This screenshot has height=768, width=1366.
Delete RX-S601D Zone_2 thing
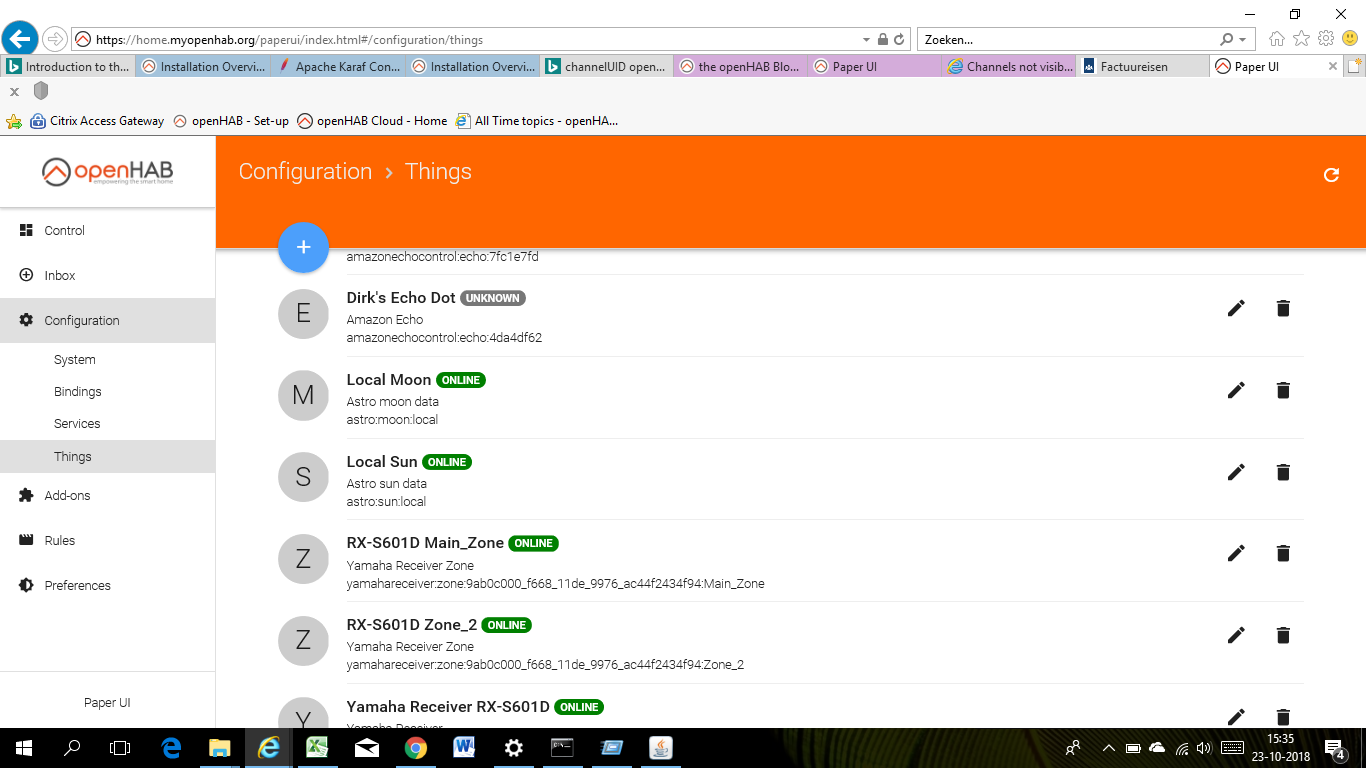click(x=1283, y=635)
